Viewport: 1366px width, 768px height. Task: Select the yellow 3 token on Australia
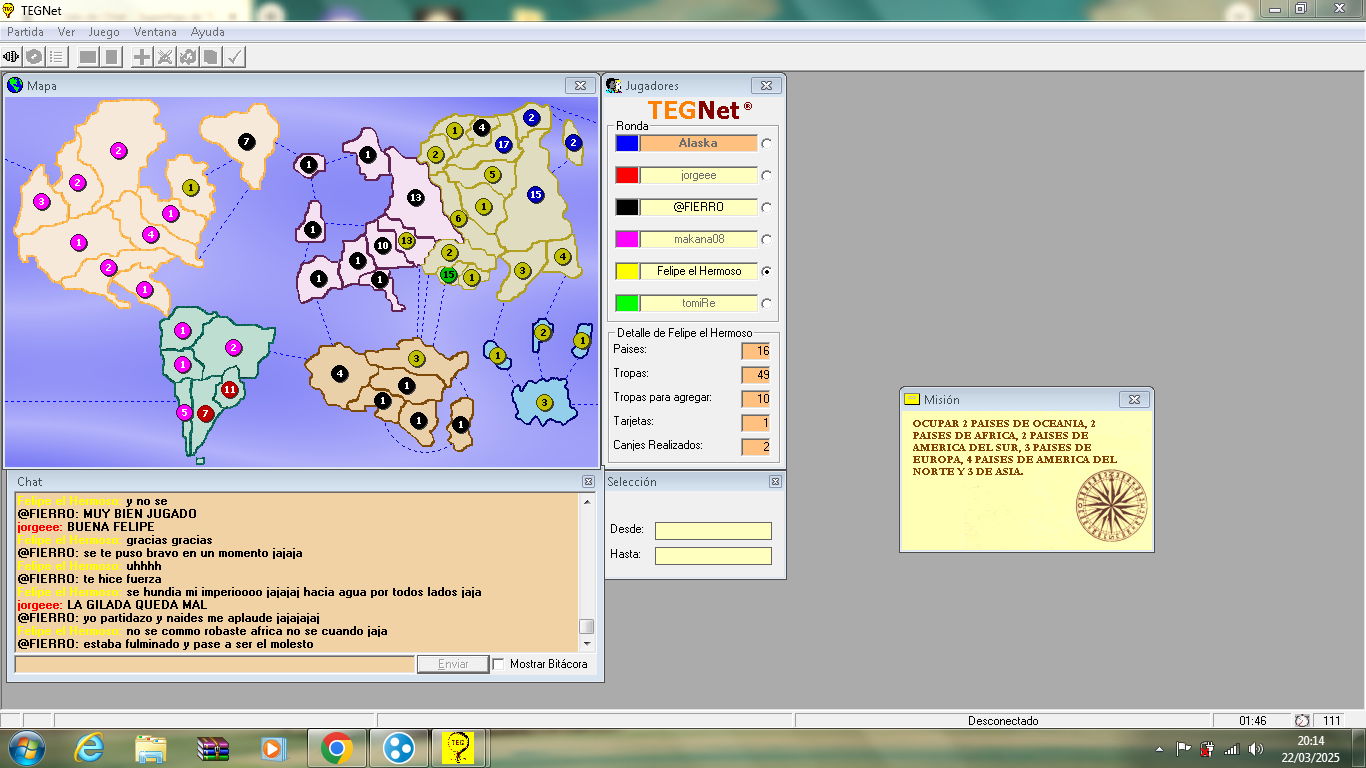pyautogui.click(x=544, y=402)
